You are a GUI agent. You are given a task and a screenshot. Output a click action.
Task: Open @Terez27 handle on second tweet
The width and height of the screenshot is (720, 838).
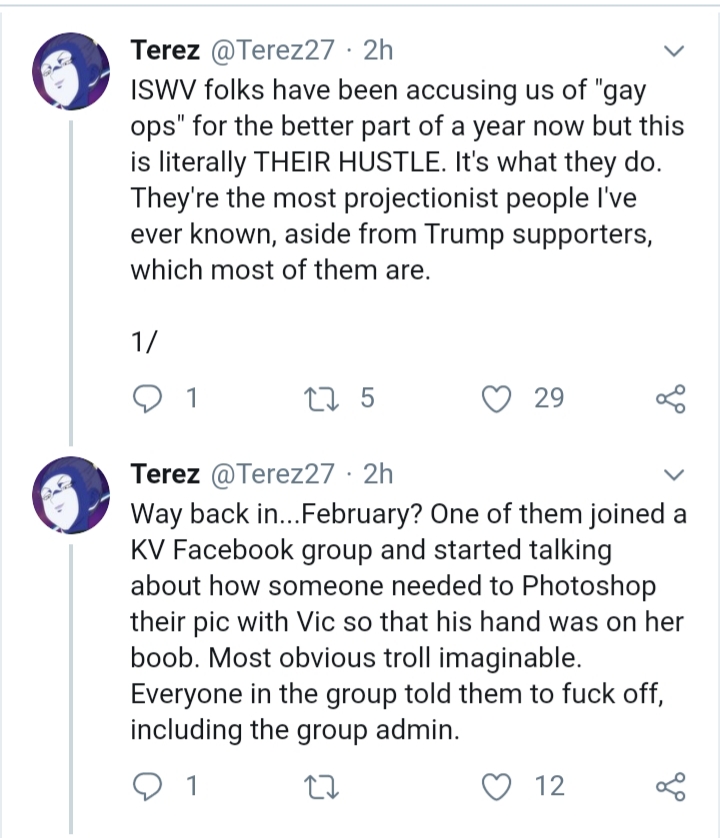point(273,474)
